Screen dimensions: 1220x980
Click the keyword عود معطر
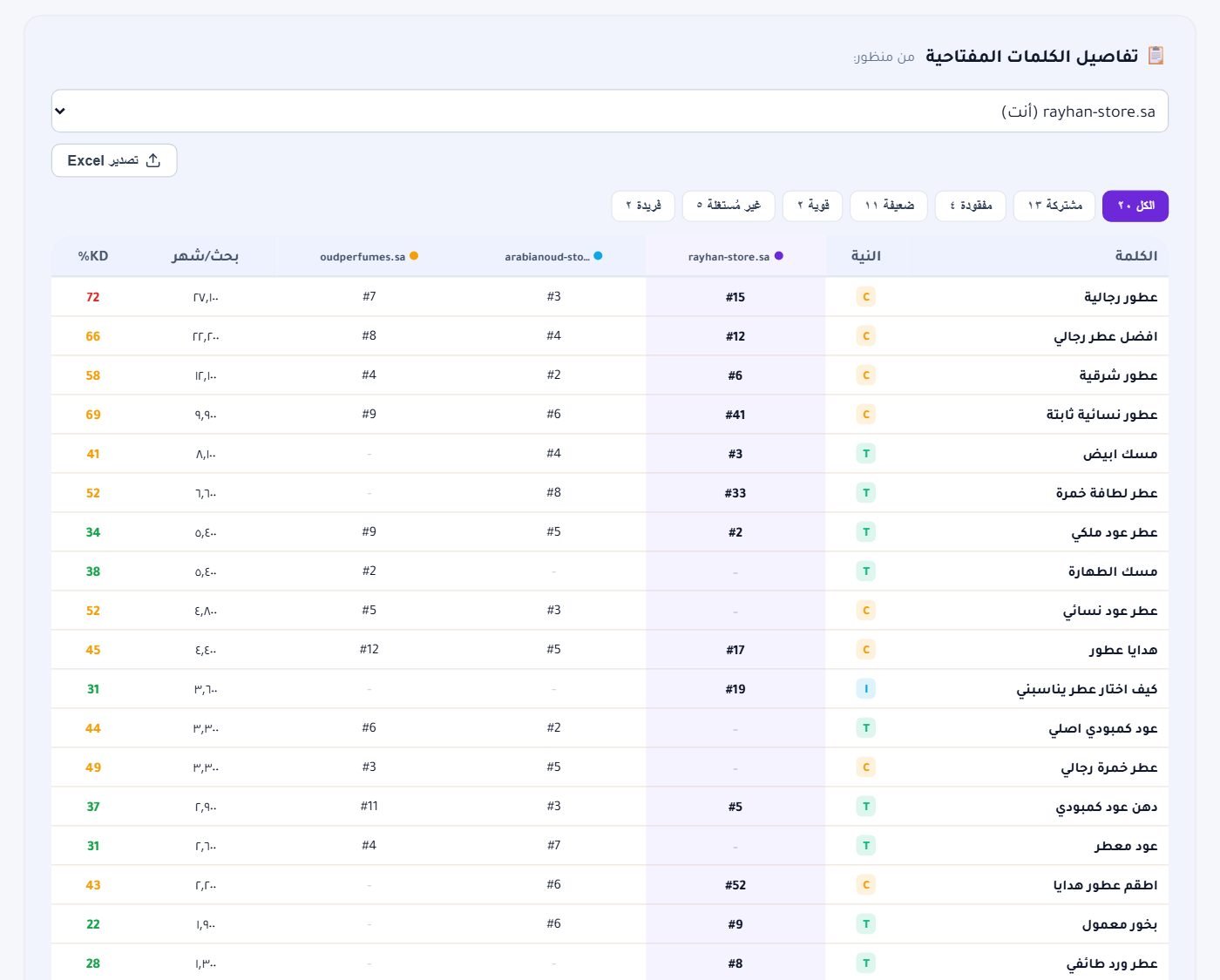1126,846
